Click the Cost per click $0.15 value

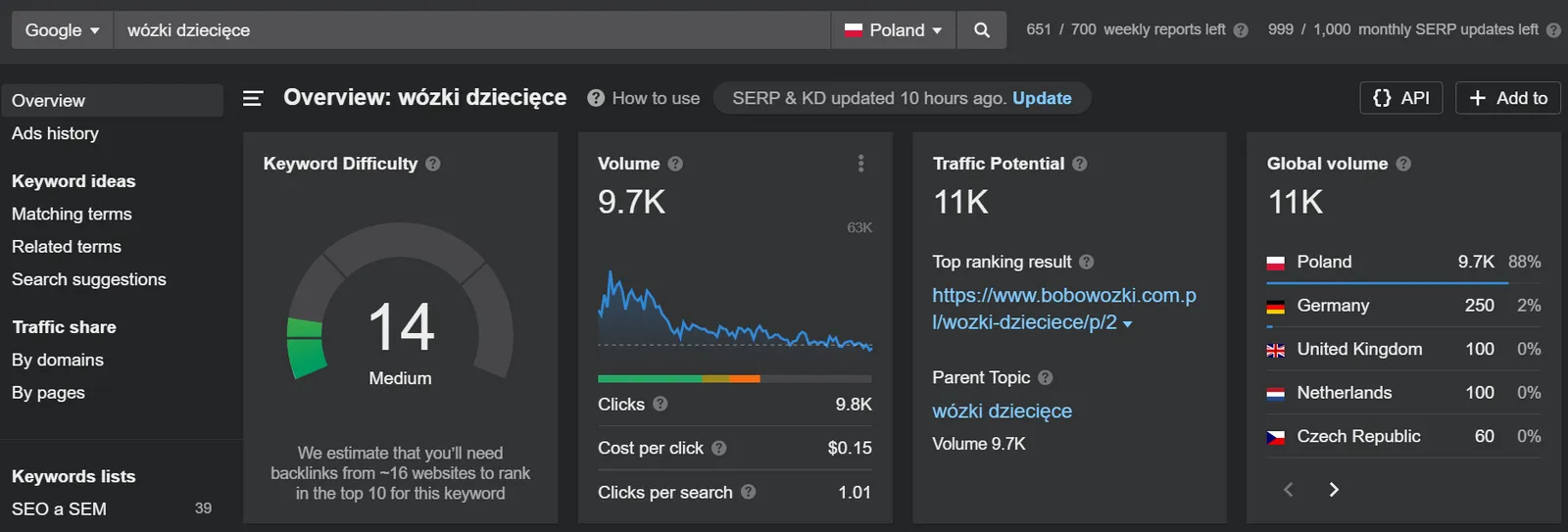850,448
